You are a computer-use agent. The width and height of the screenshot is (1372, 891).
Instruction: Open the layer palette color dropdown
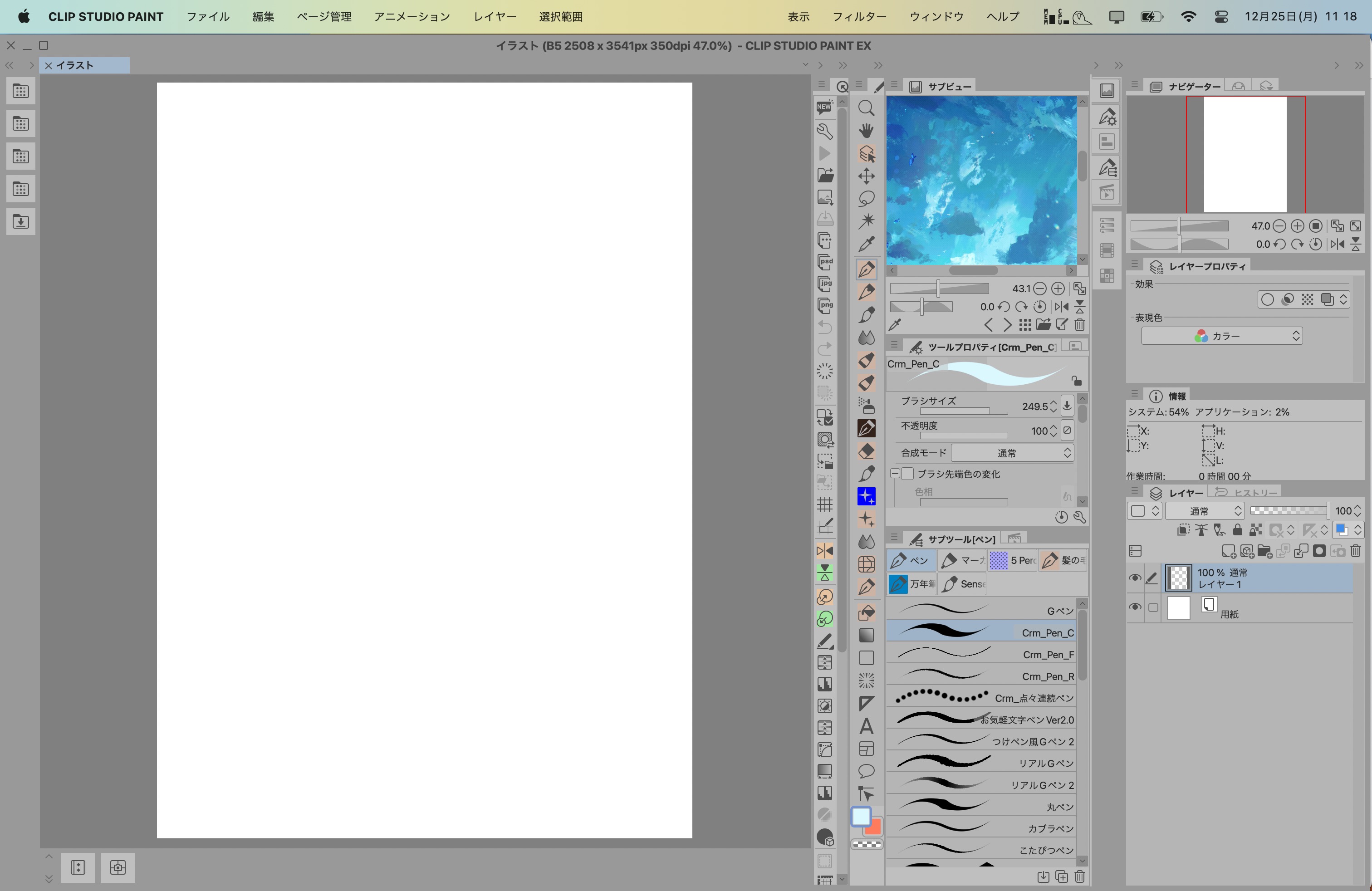point(1348,529)
